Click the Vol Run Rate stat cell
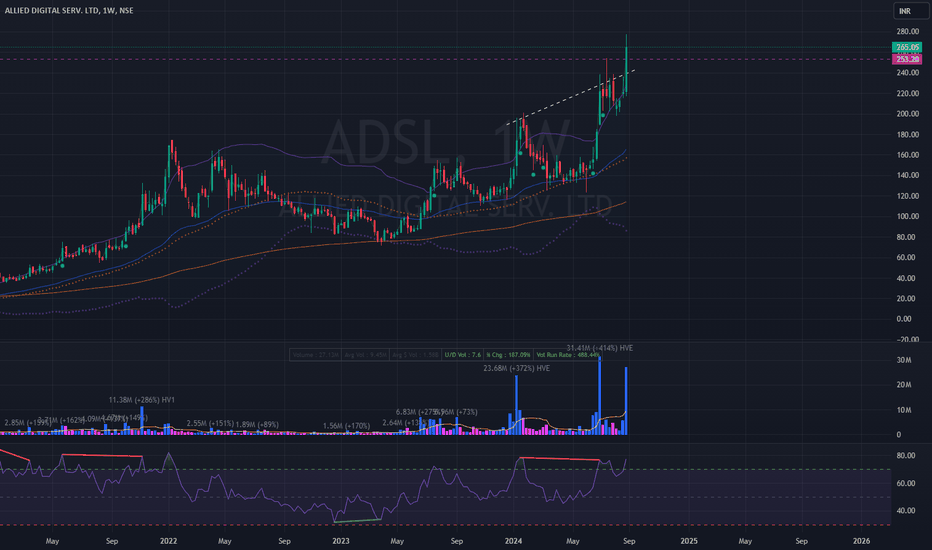This screenshot has height=550, width=932. [568, 355]
